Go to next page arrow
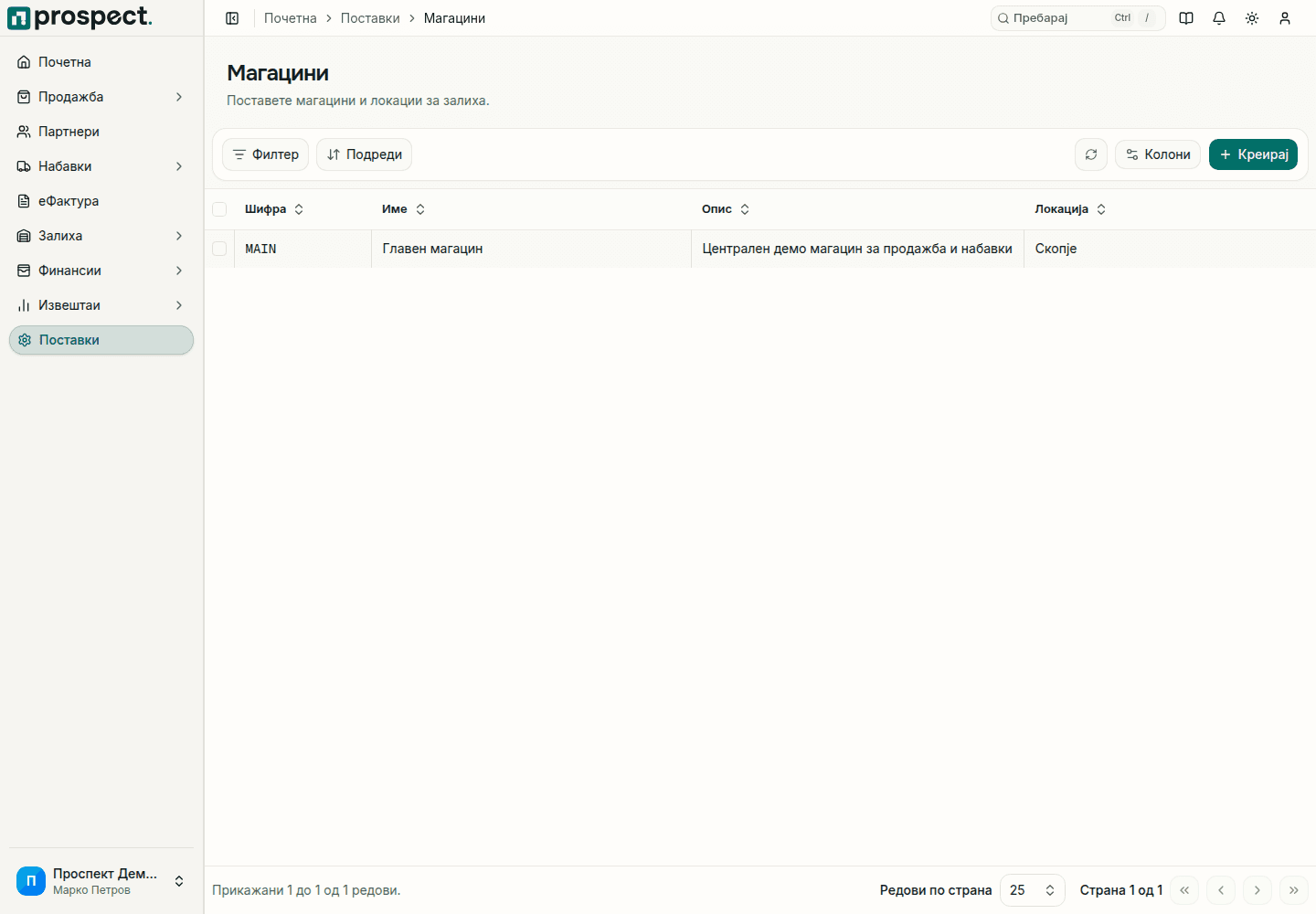Screen dimensions: 1316x914 [x=1258, y=890]
